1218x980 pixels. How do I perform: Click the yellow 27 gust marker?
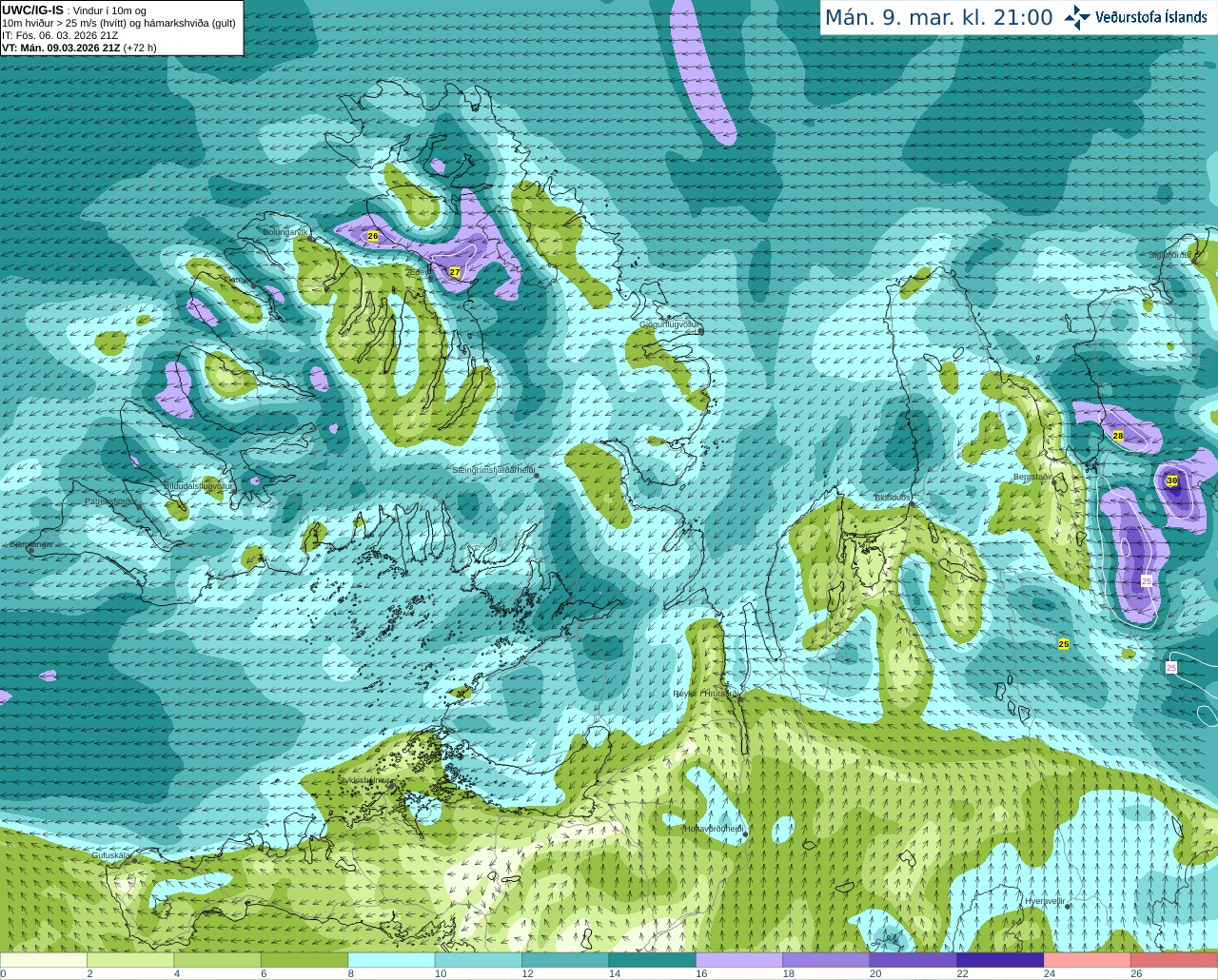[455, 272]
